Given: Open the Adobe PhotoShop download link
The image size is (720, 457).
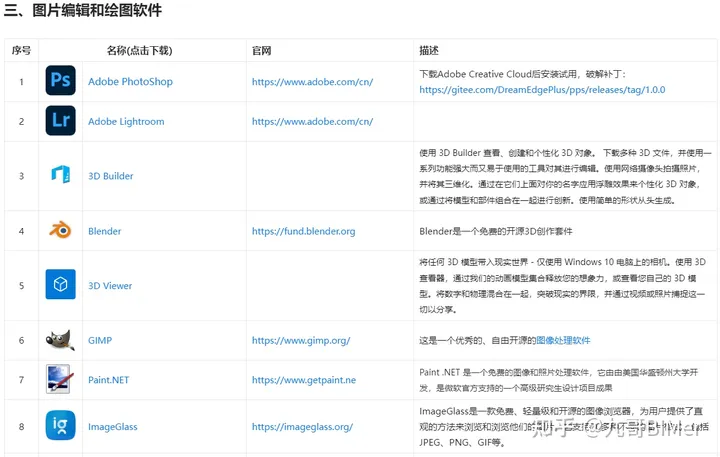Looking at the screenshot, I should click(x=130, y=82).
